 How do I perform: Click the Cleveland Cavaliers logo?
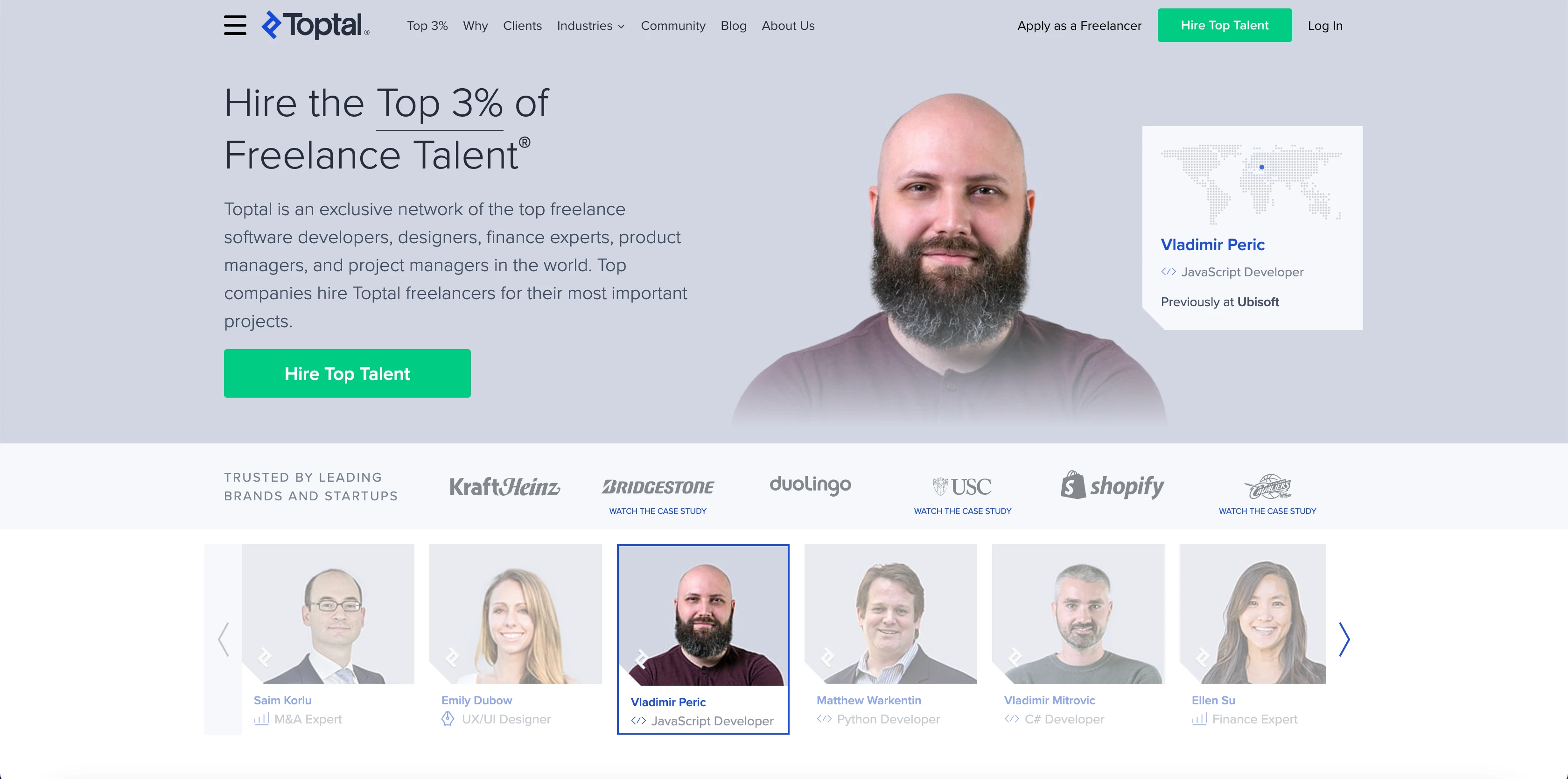(1267, 487)
